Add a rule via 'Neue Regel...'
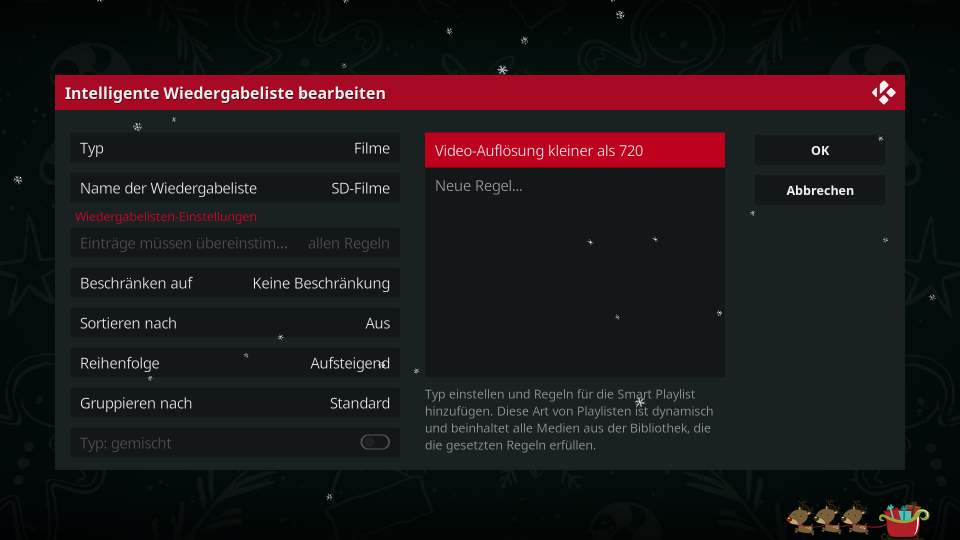 (575, 186)
